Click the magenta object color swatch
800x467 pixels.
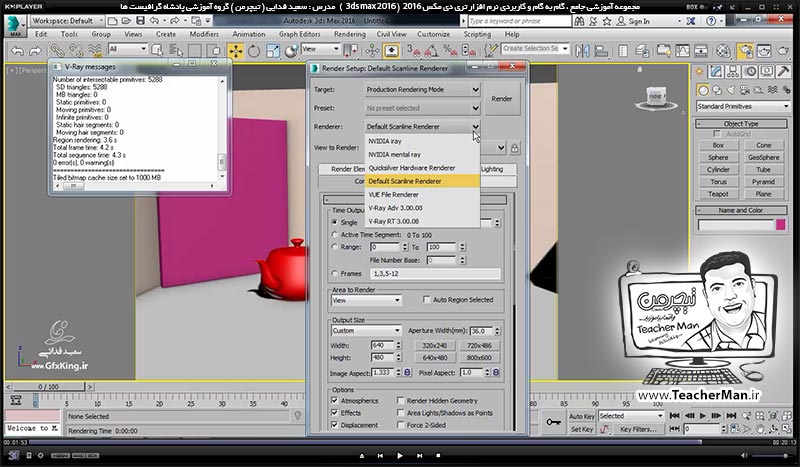pos(780,225)
